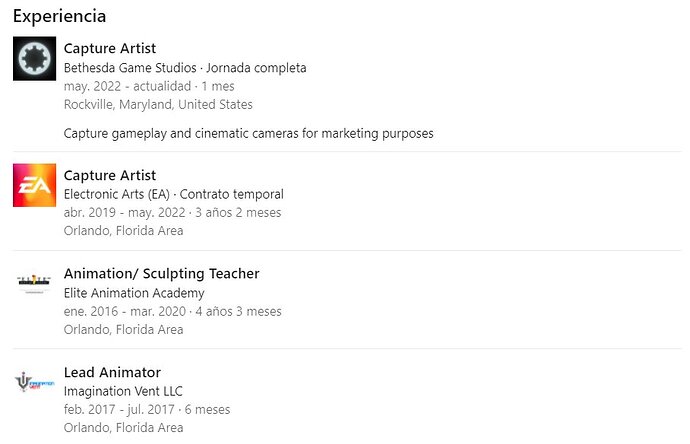Click the abr. 2019 - may. 2022 dates
The width and height of the screenshot is (690, 444).
[125, 213]
